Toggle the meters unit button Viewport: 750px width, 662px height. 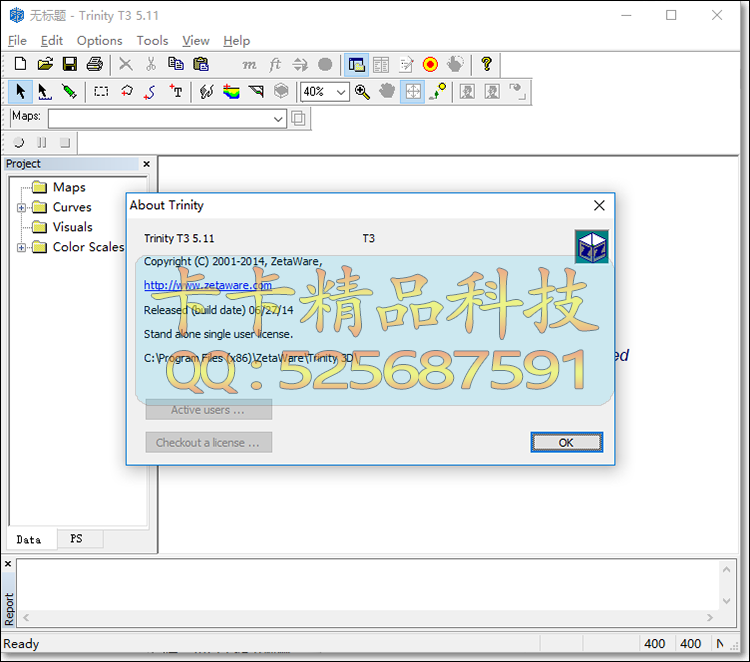tap(249, 64)
